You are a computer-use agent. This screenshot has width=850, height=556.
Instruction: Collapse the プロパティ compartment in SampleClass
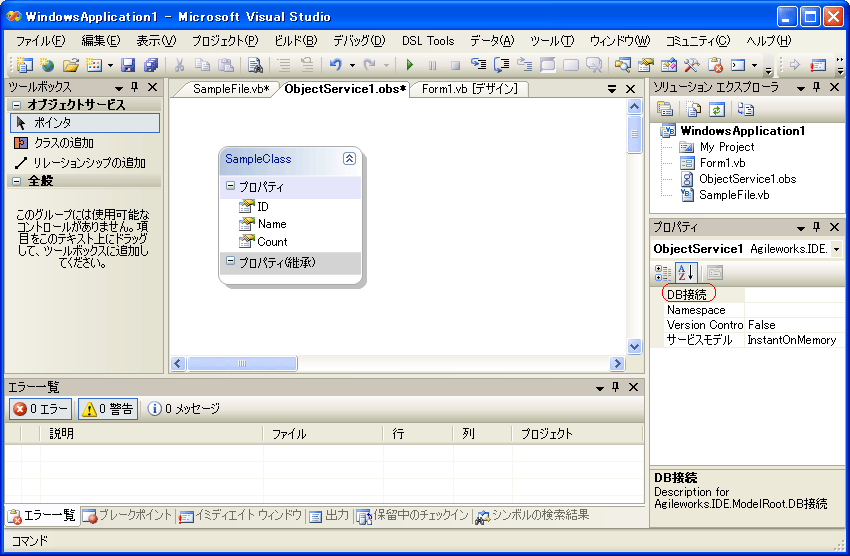point(230,186)
